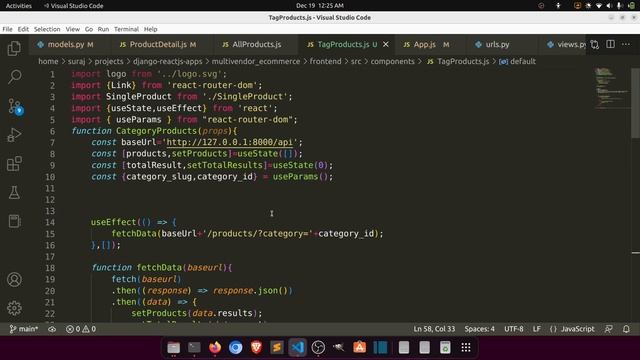640x360 pixels.
Task: Open Firefox from the dock
Action: click(x=215, y=347)
